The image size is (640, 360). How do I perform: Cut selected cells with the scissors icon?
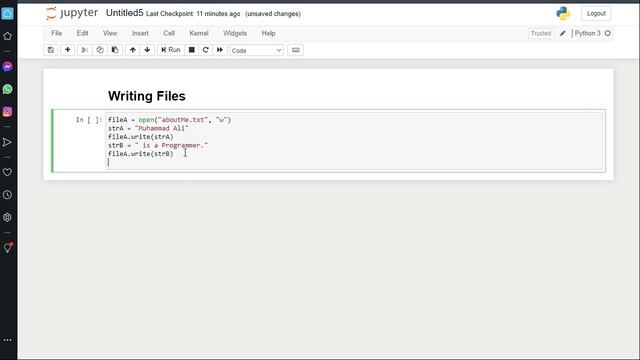coord(84,50)
